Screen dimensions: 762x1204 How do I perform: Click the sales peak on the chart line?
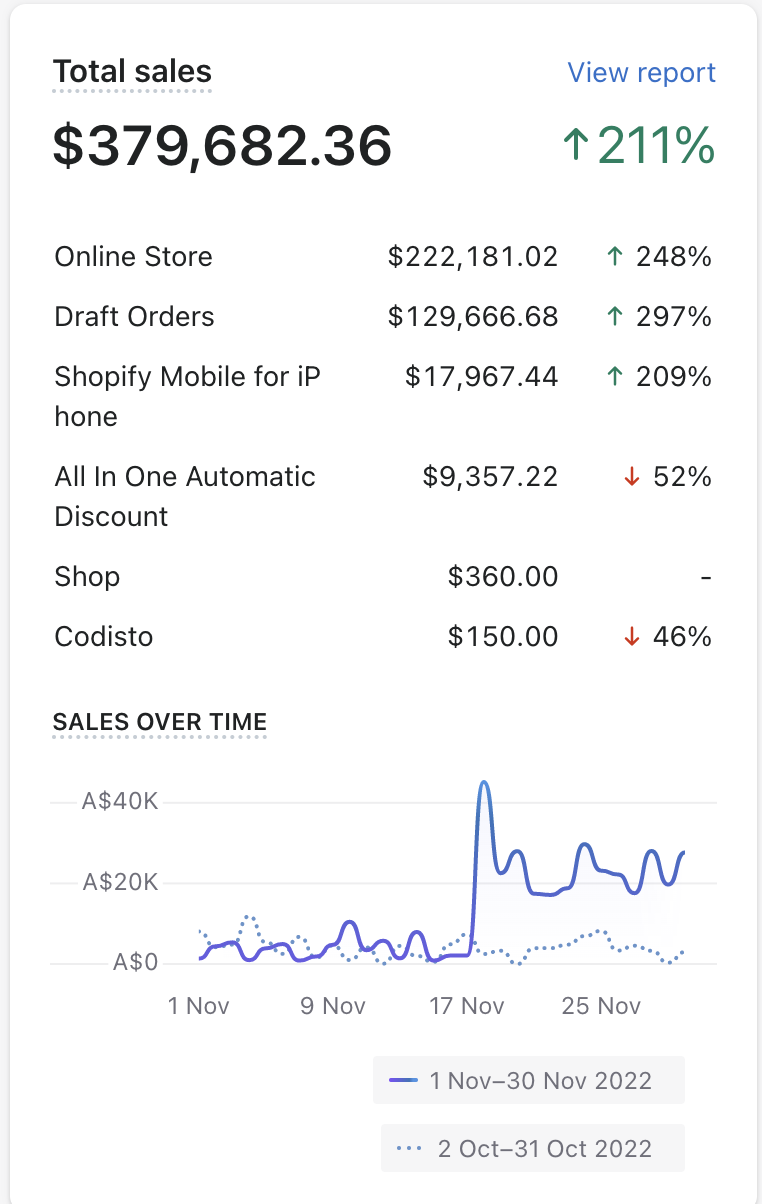click(484, 783)
